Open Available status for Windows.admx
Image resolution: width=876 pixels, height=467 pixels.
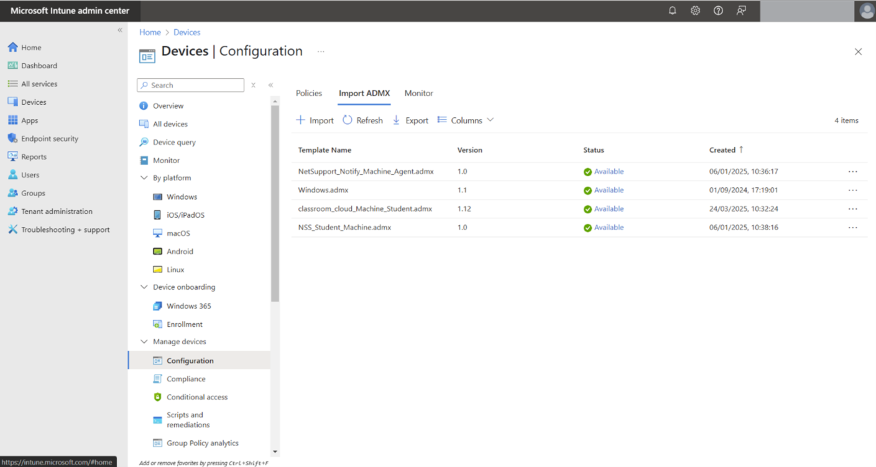point(608,190)
